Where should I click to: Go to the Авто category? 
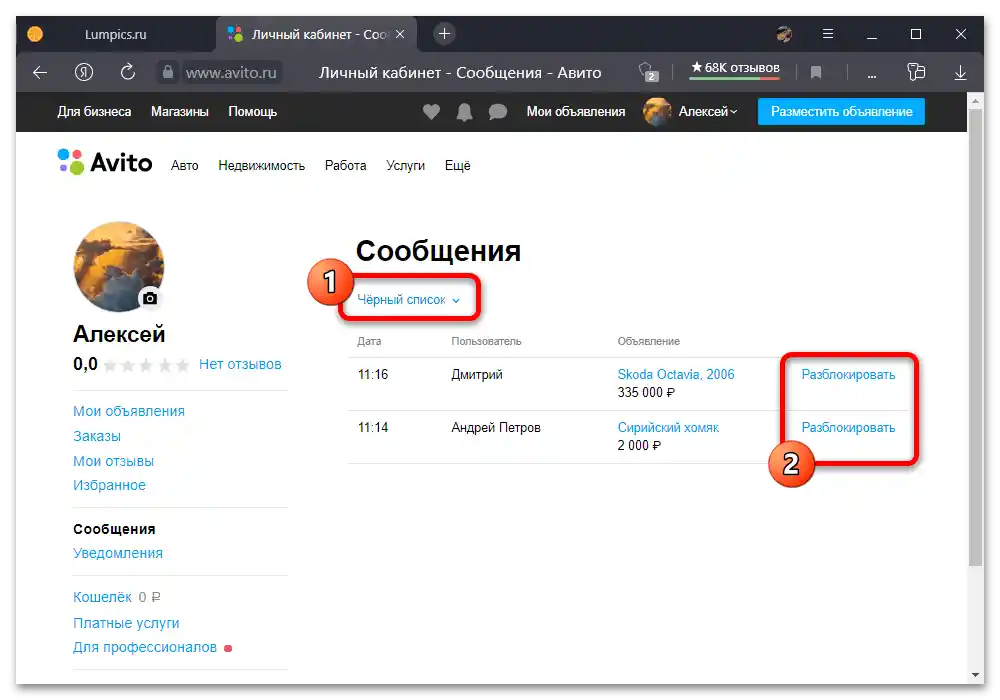tap(184, 166)
